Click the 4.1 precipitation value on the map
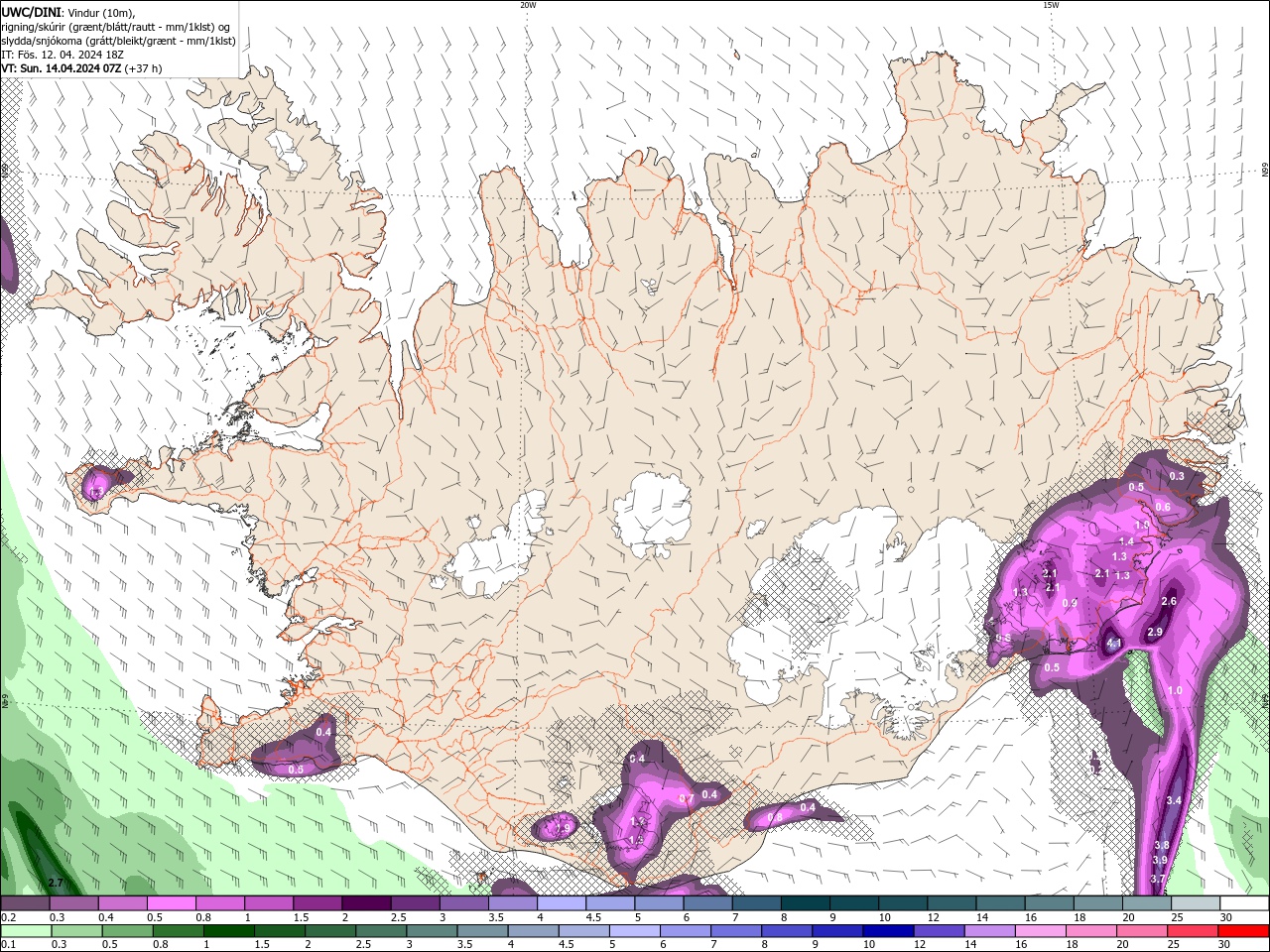Screen dimensions: 1270x952 pos(1113,644)
